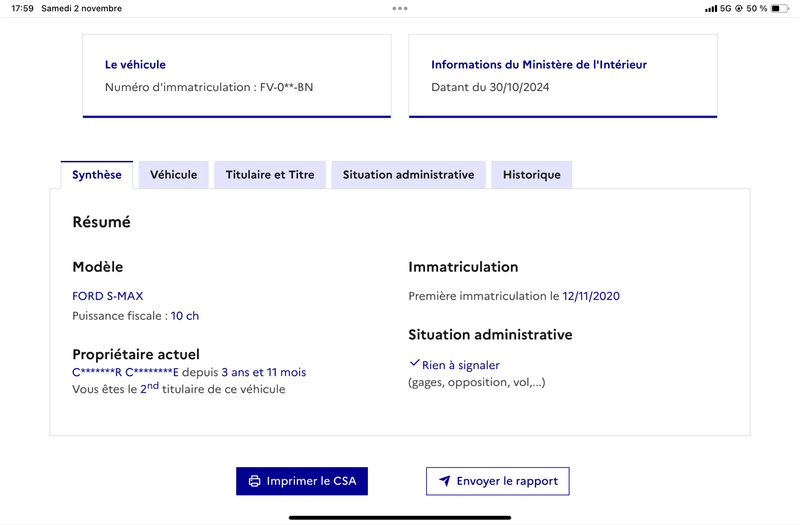Screen dimensions: 800x525
Task: Click the Envoyer le rapport button
Action: click(x=497, y=481)
